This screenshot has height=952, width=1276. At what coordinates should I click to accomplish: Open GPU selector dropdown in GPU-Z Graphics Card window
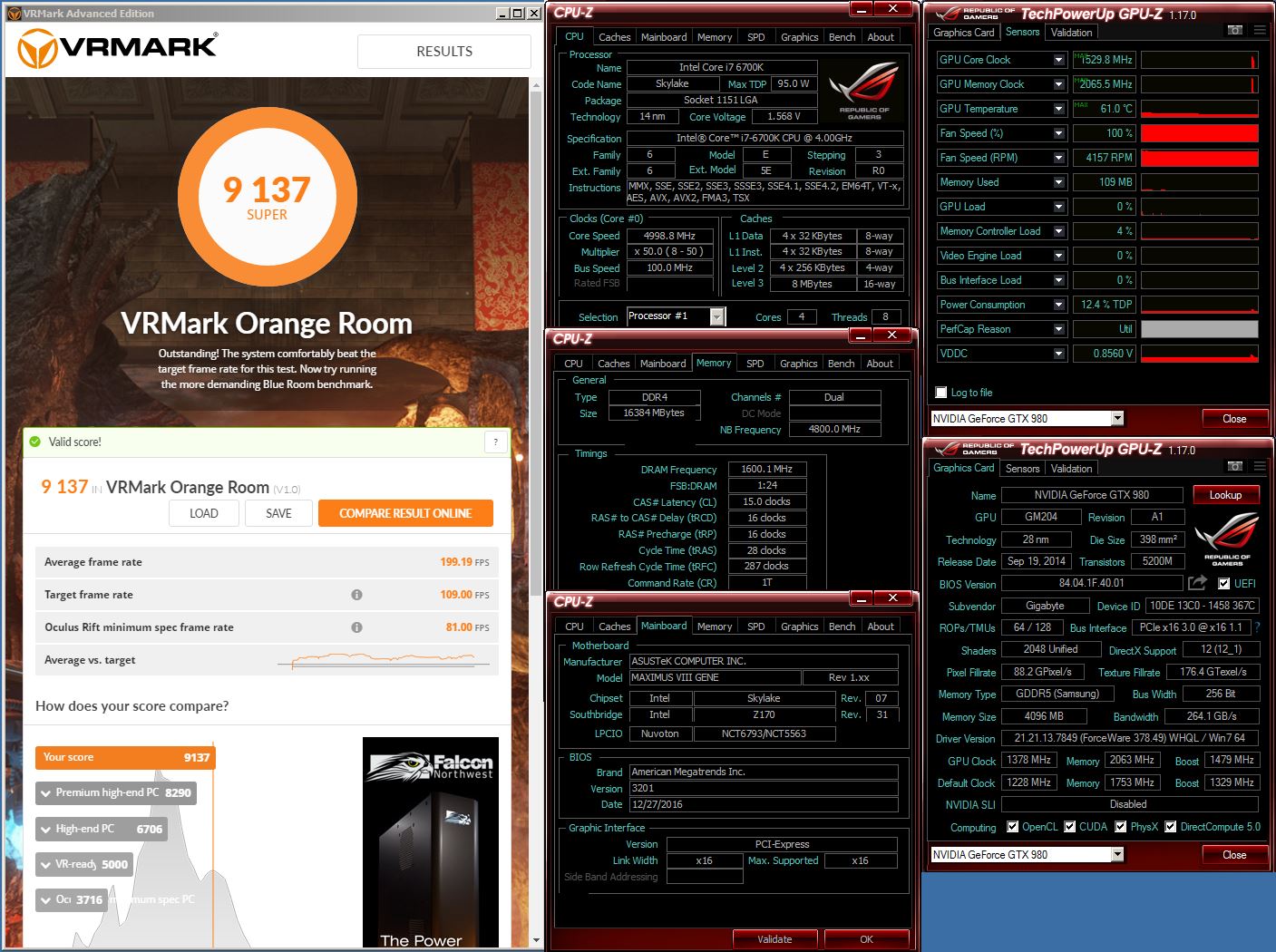click(x=1117, y=855)
